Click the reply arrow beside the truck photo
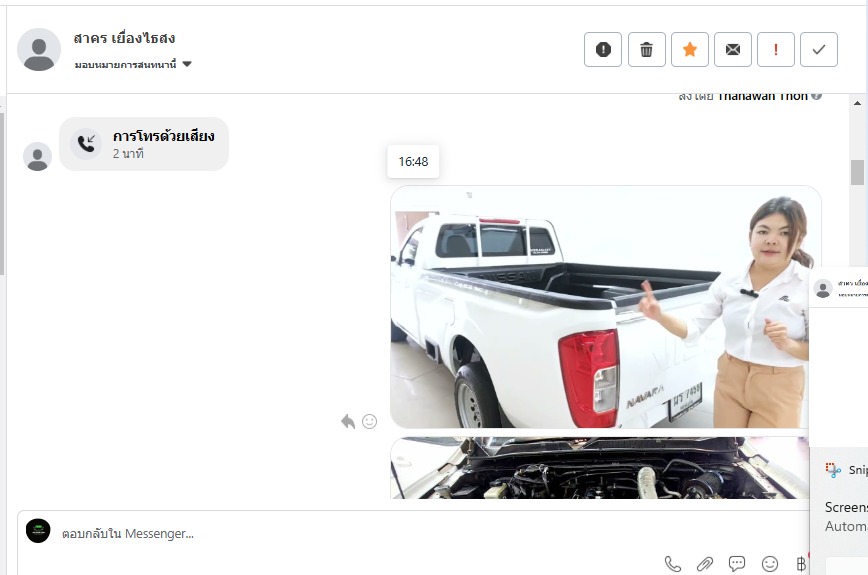The width and height of the screenshot is (868, 575). pos(348,422)
